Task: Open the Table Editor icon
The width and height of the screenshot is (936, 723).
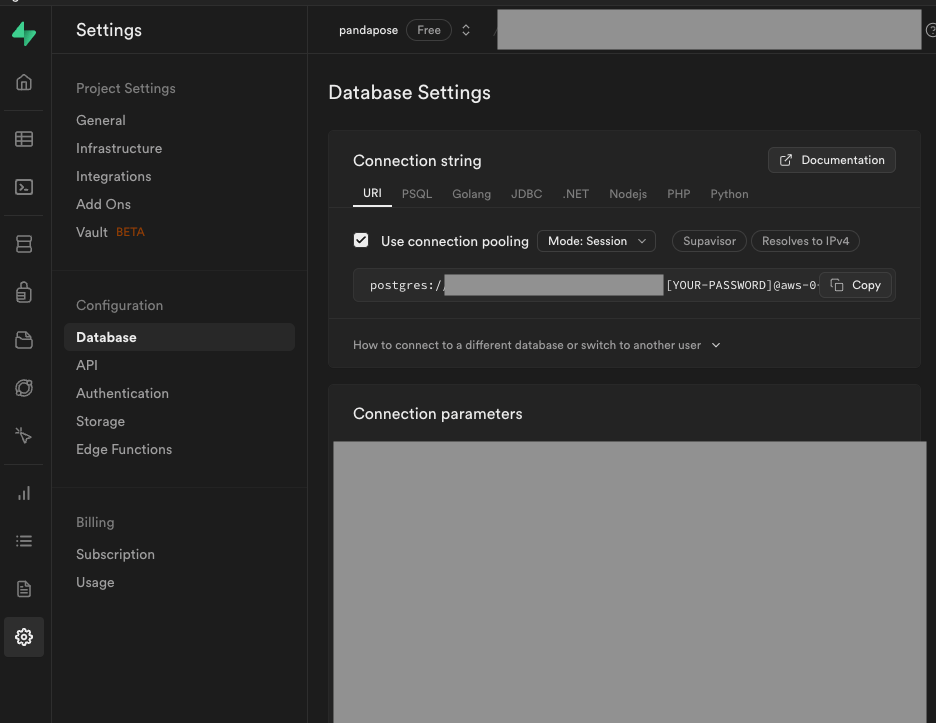Action: pyautogui.click(x=24, y=139)
